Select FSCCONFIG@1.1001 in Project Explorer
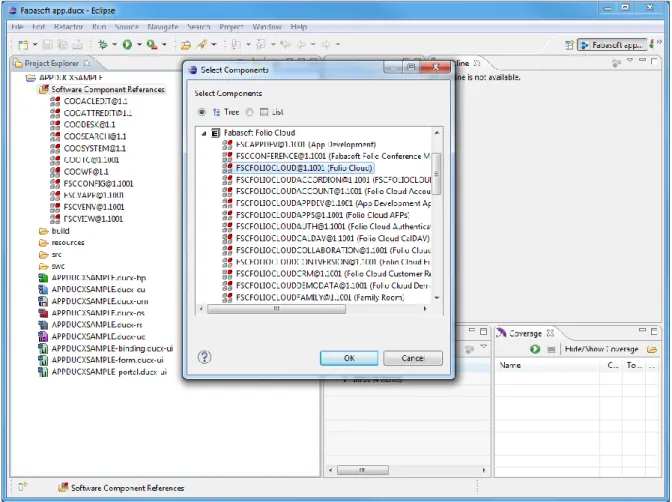Image resolution: width=672 pixels, height=502 pixels. (98, 183)
